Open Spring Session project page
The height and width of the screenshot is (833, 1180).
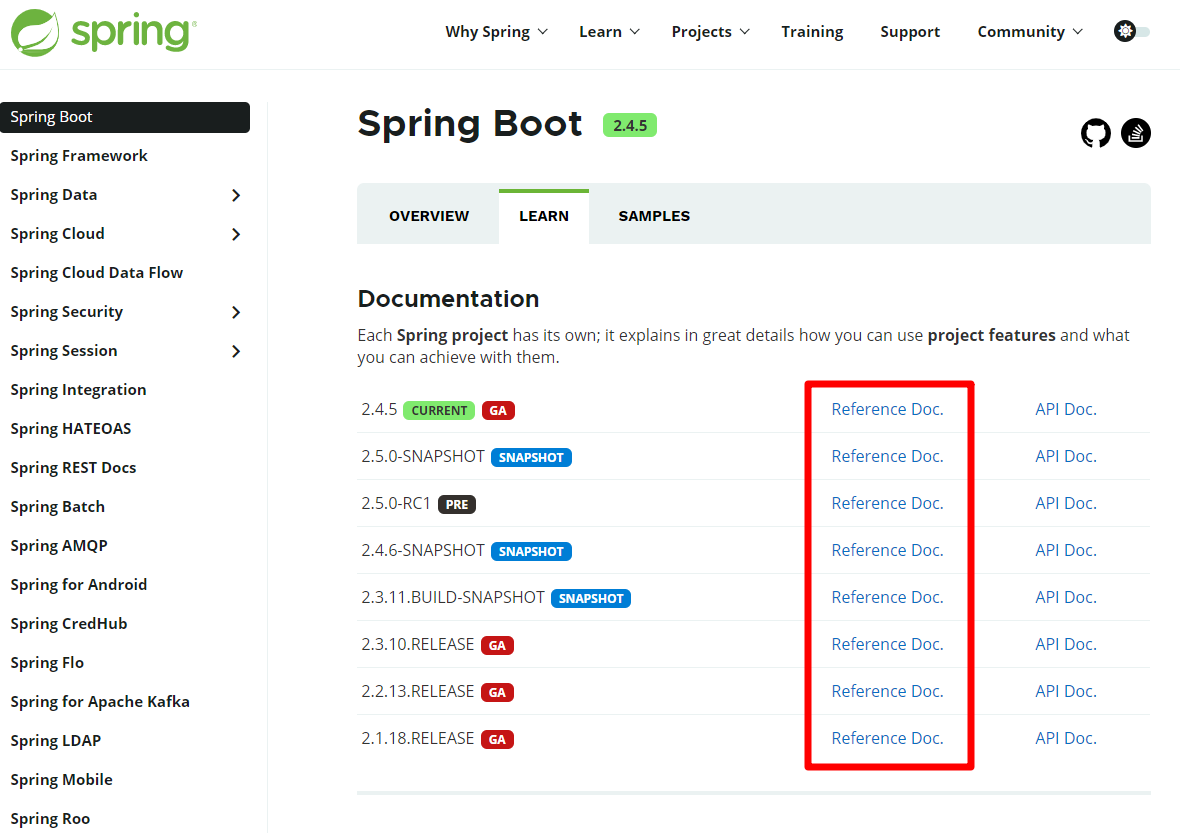tap(64, 351)
